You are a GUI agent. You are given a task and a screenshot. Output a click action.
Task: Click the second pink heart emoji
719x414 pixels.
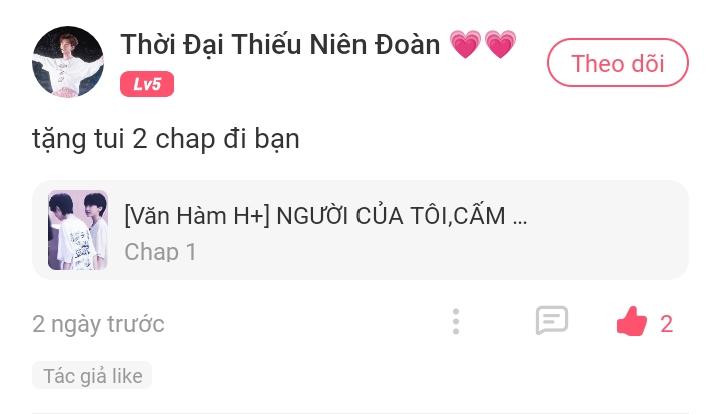coord(500,44)
